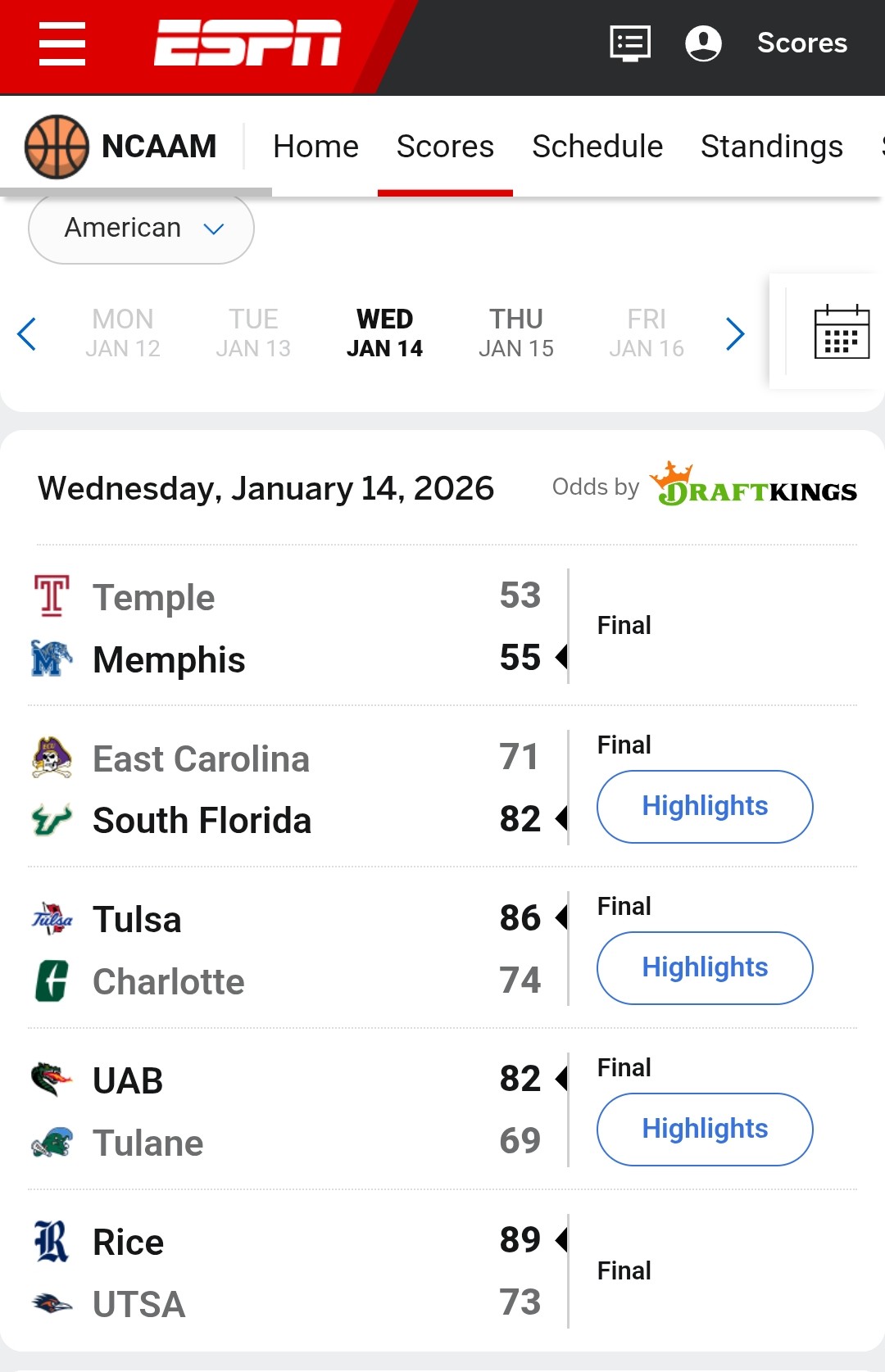Click the NCAAM basketball icon
Viewport: 885px width, 1372px height.
57,147
